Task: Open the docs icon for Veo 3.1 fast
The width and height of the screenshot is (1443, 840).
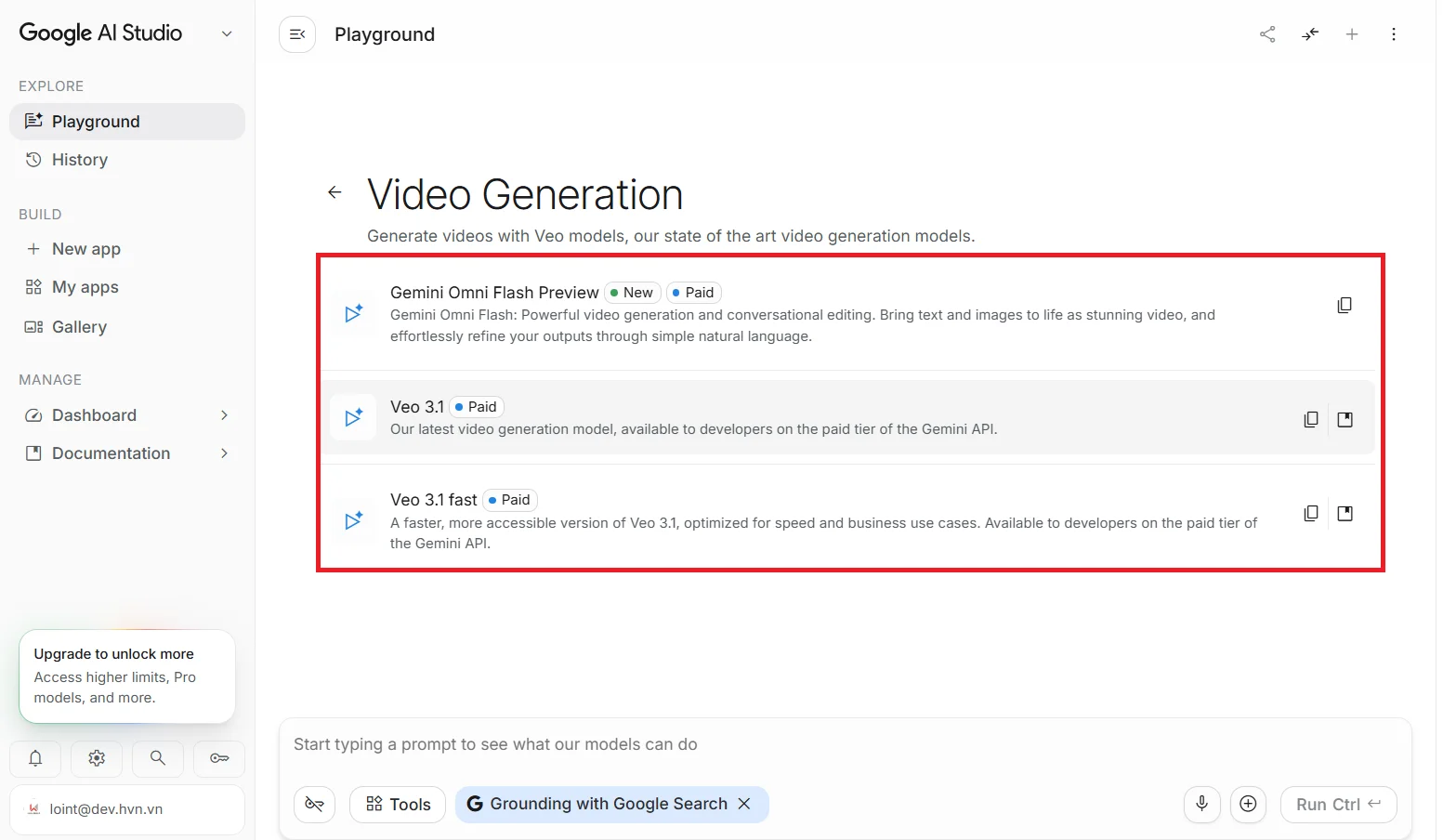Action: coord(1345,513)
